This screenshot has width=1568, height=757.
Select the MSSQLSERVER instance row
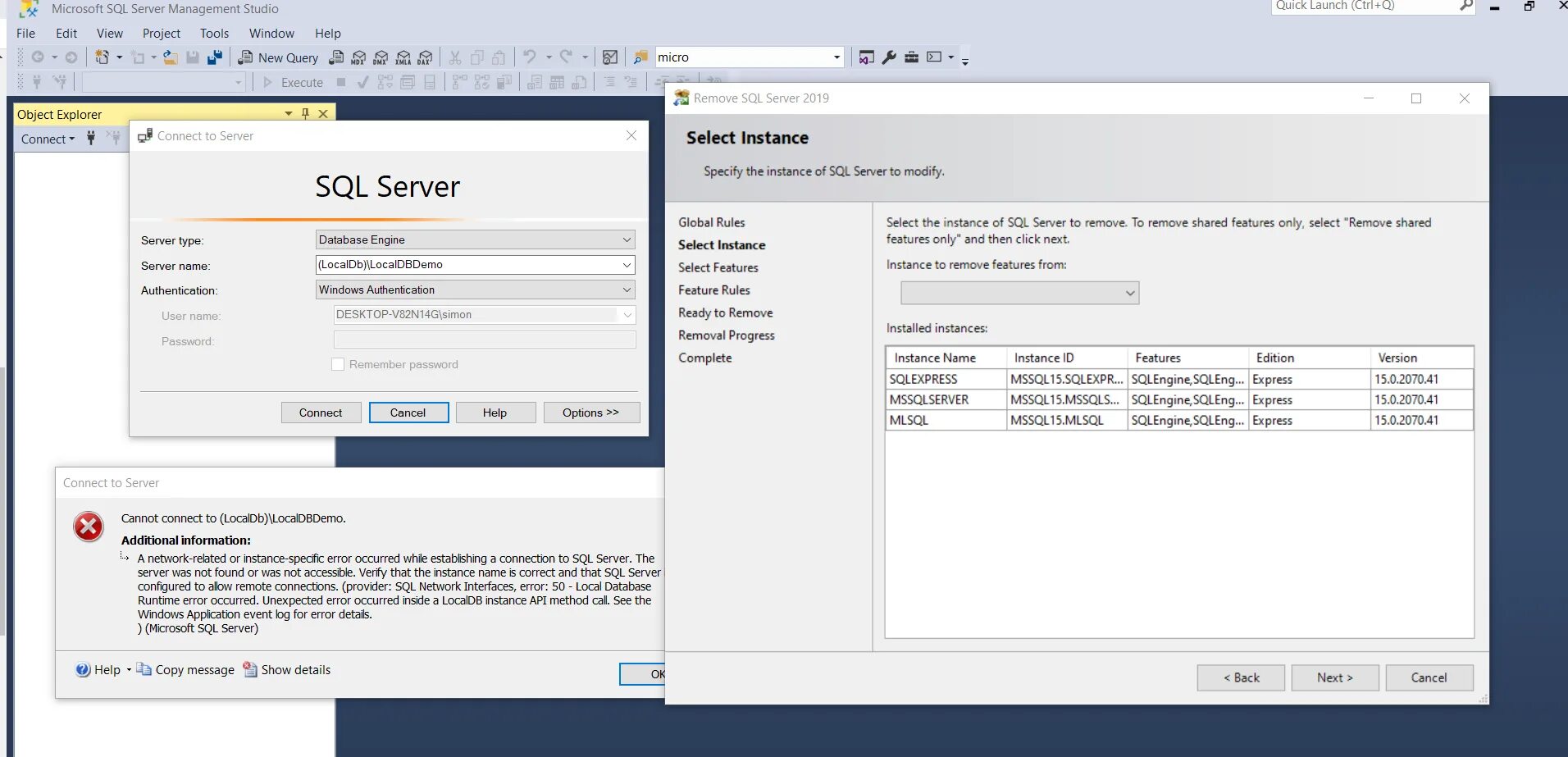point(1179,399)
